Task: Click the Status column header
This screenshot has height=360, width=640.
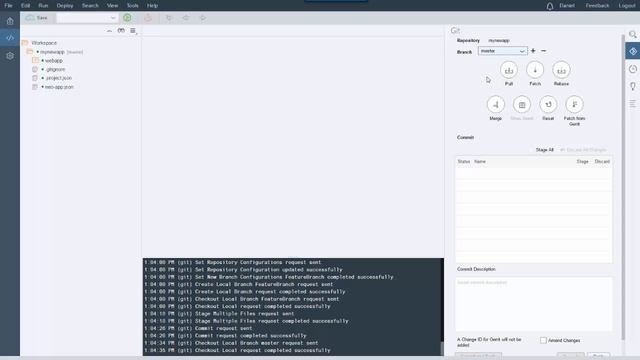Action: click(464, 162)
